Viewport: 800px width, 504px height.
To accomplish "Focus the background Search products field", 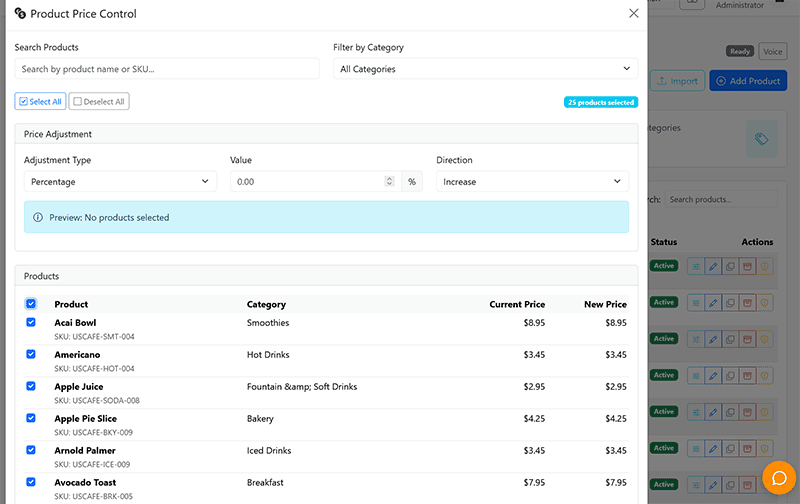I will (x=721, y=199).
